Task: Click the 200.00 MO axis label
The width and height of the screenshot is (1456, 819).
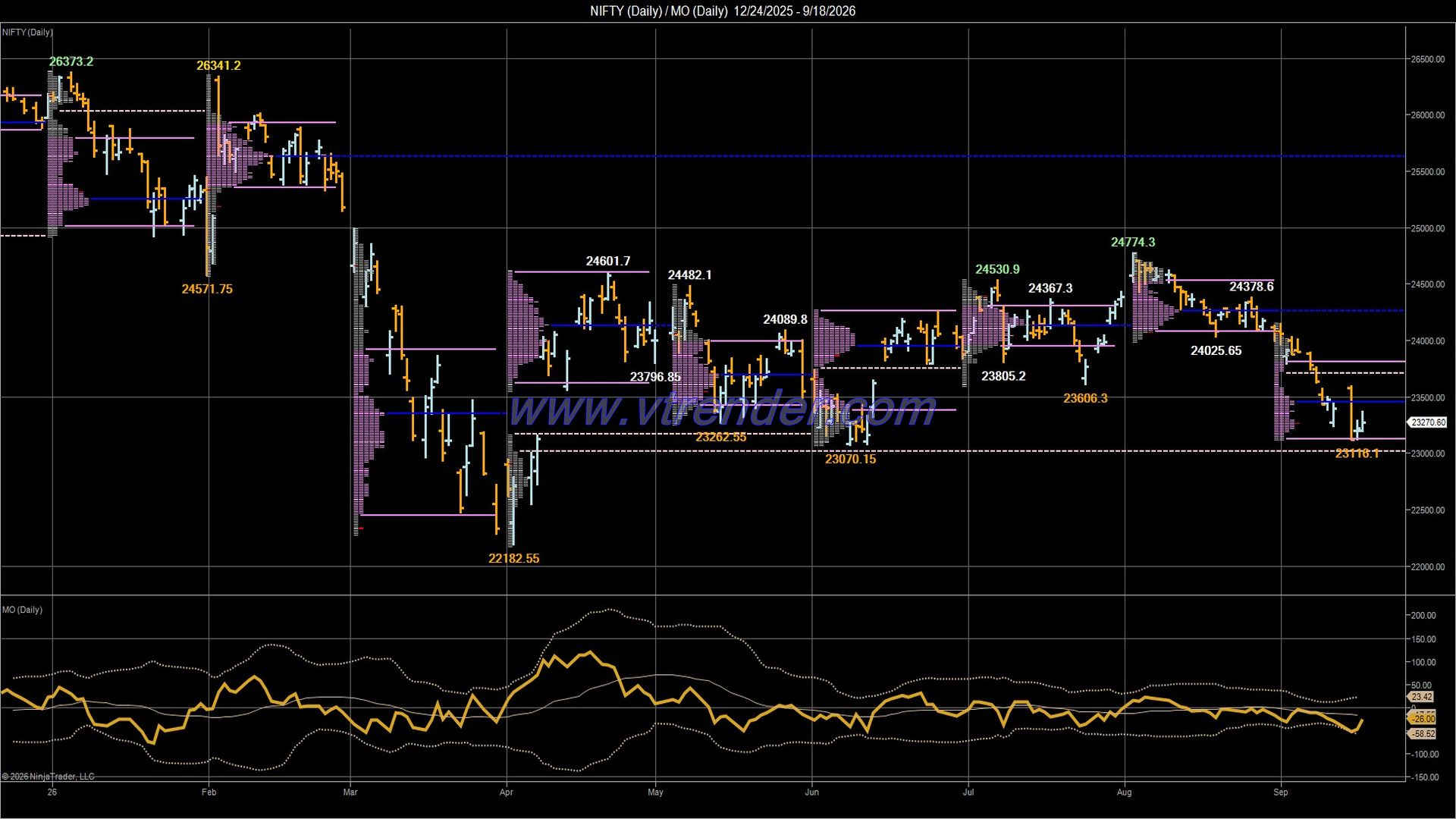Action: 1423,616
